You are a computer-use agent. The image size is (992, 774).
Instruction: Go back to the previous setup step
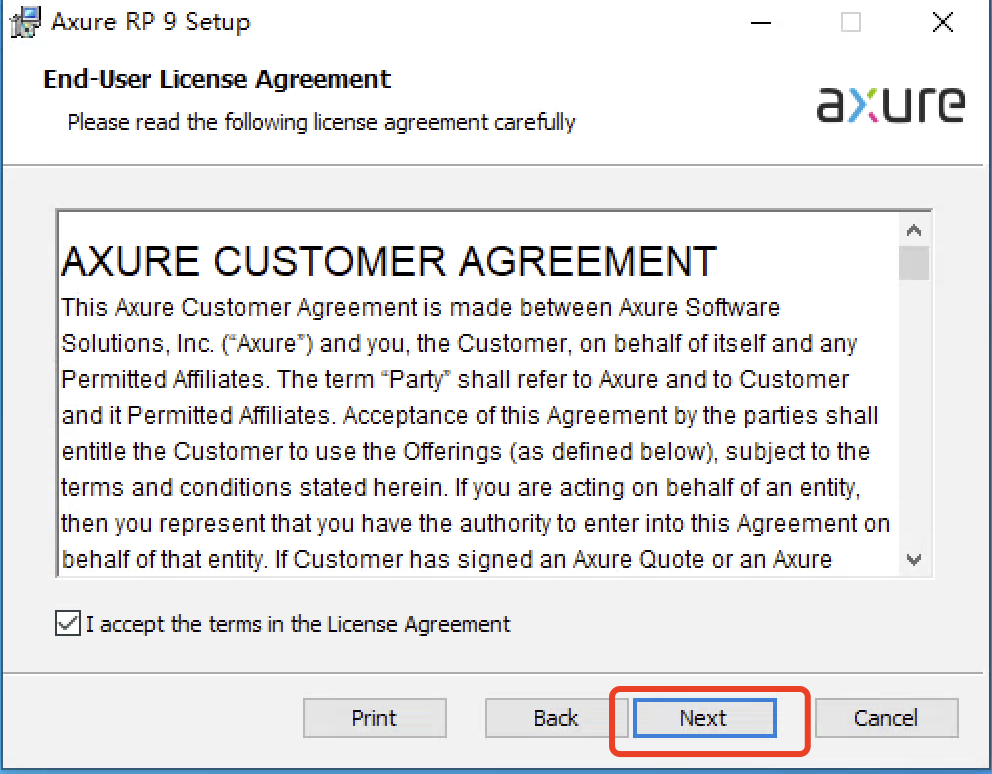(555, 718)
